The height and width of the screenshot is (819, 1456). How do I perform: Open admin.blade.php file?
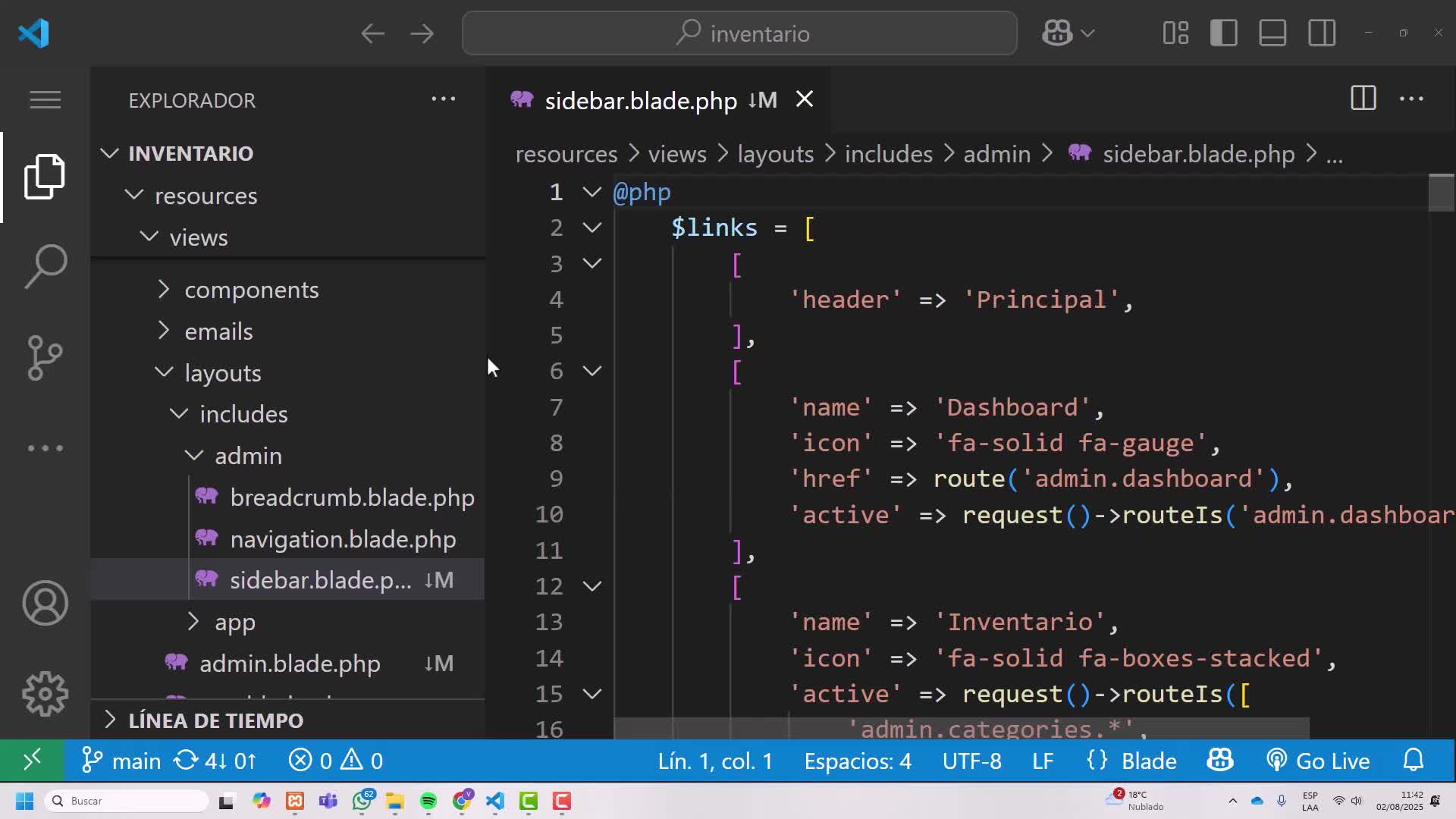[x=290, y=664]
